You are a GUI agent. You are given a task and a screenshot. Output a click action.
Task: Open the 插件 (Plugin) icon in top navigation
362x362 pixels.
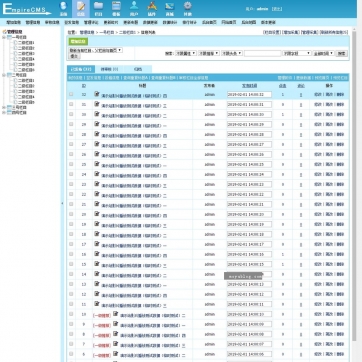tap(152, 9)
